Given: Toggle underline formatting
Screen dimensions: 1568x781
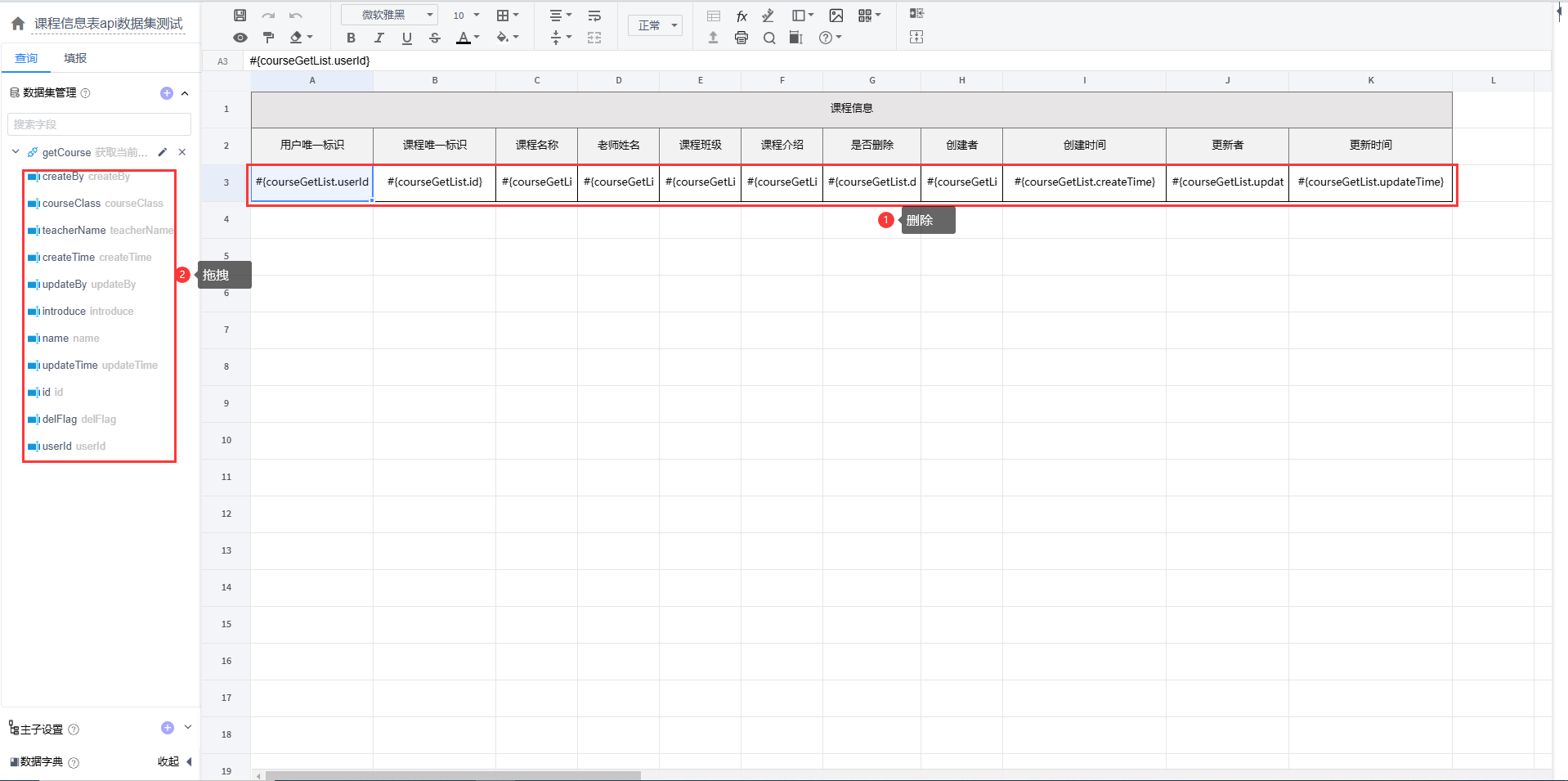Looking at the screenshot, I should (406, 38).
